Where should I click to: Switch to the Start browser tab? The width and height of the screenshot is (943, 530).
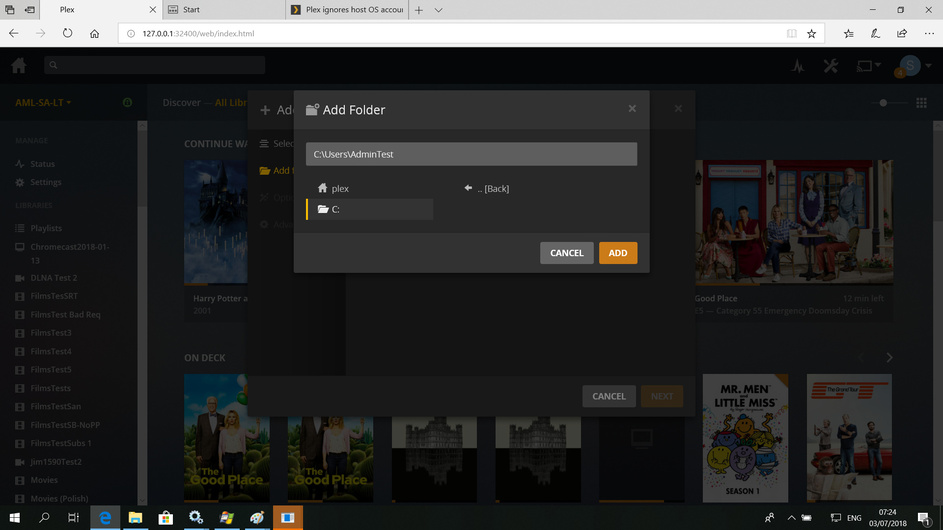(x=224, y=10)
